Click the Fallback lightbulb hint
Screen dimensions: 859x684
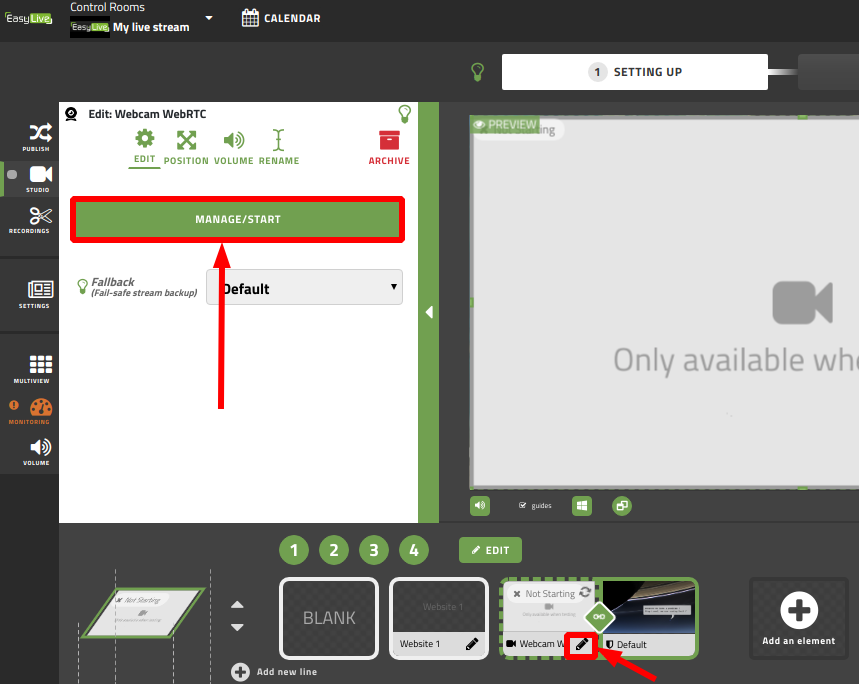tap(82, 286)
